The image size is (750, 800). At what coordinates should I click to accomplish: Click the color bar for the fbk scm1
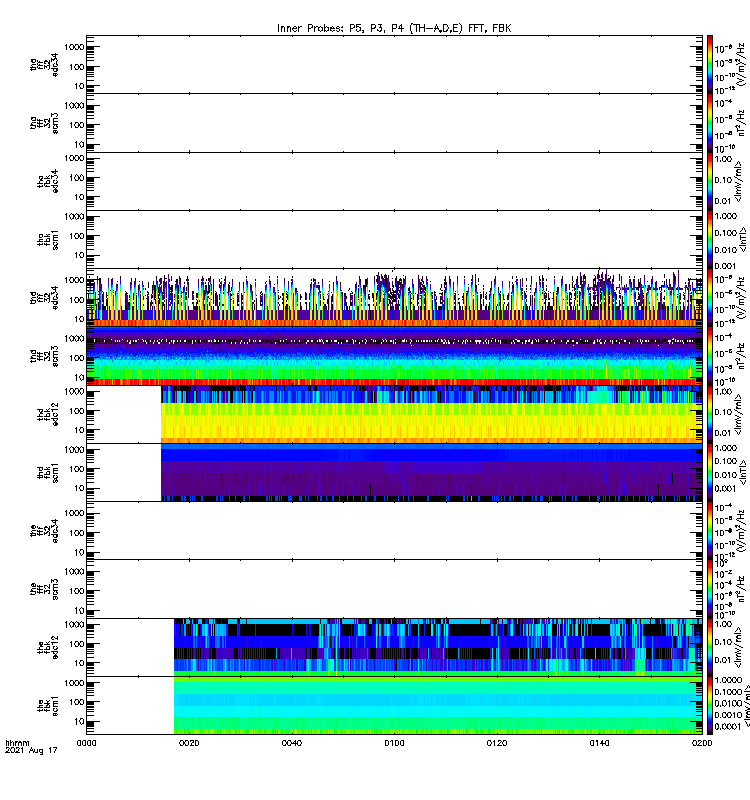pyautogui.click(x=710, y=706)
